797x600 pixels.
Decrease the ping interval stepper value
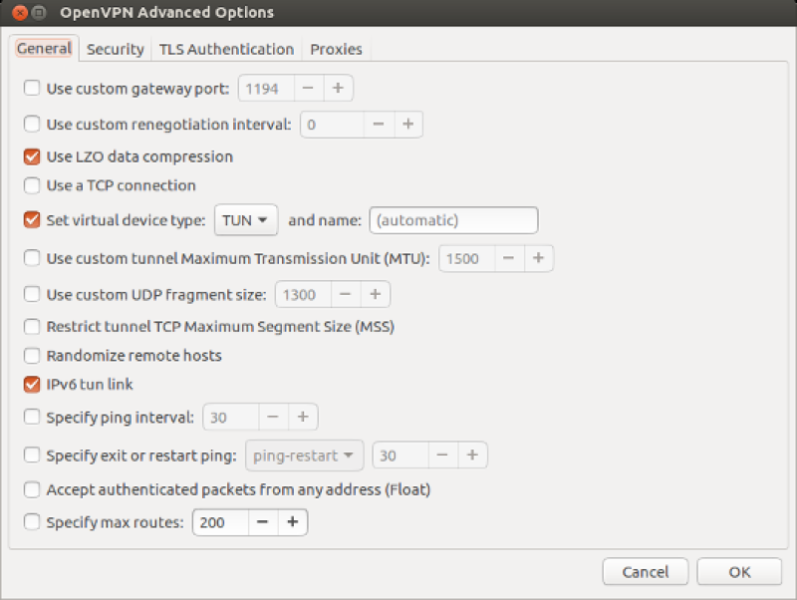pos(274,416)
